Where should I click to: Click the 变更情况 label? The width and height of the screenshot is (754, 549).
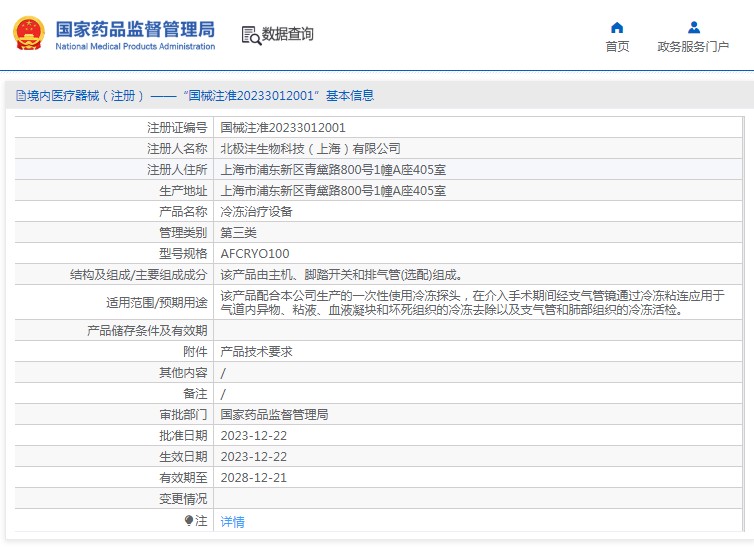[183, 499]
